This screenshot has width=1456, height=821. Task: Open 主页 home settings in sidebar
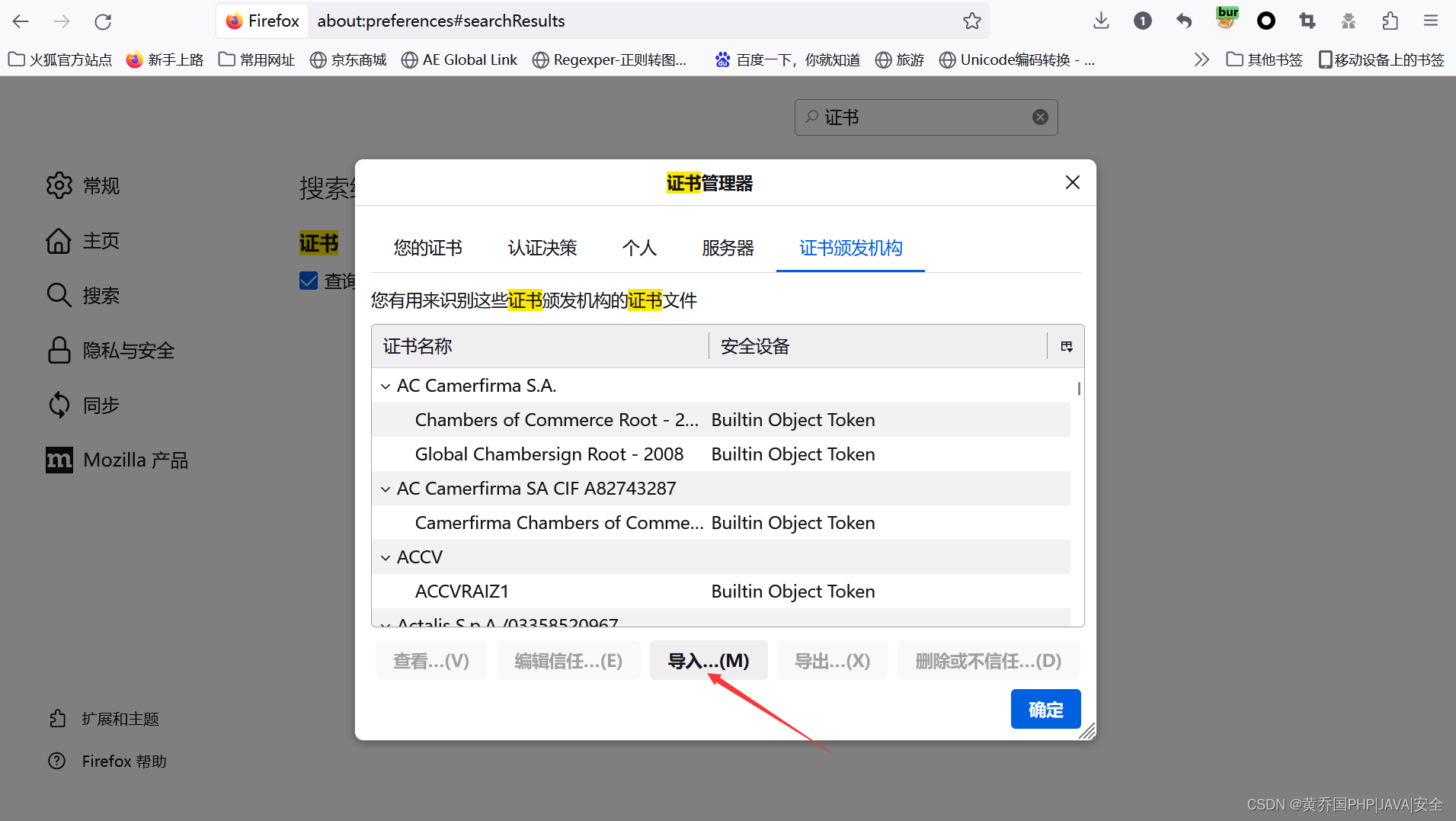pyautogui.click(x=82, y=241)
